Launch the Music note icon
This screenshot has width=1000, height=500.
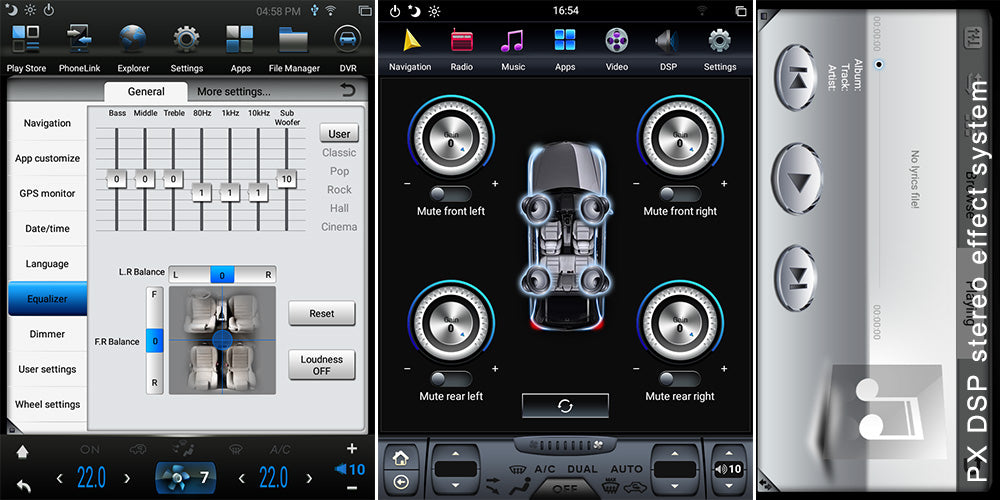click(513, 42)
